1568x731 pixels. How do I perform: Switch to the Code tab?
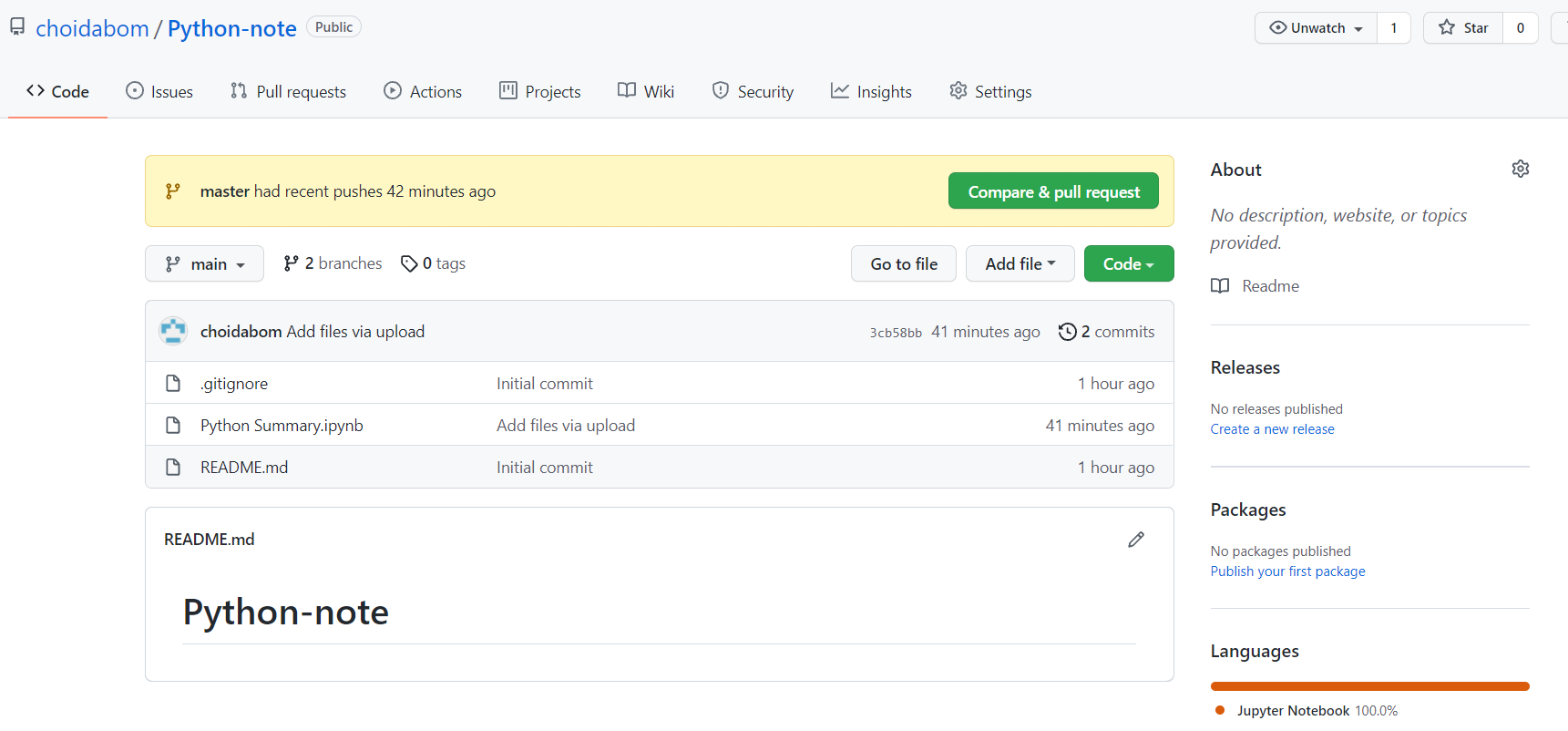click(57, 91)
